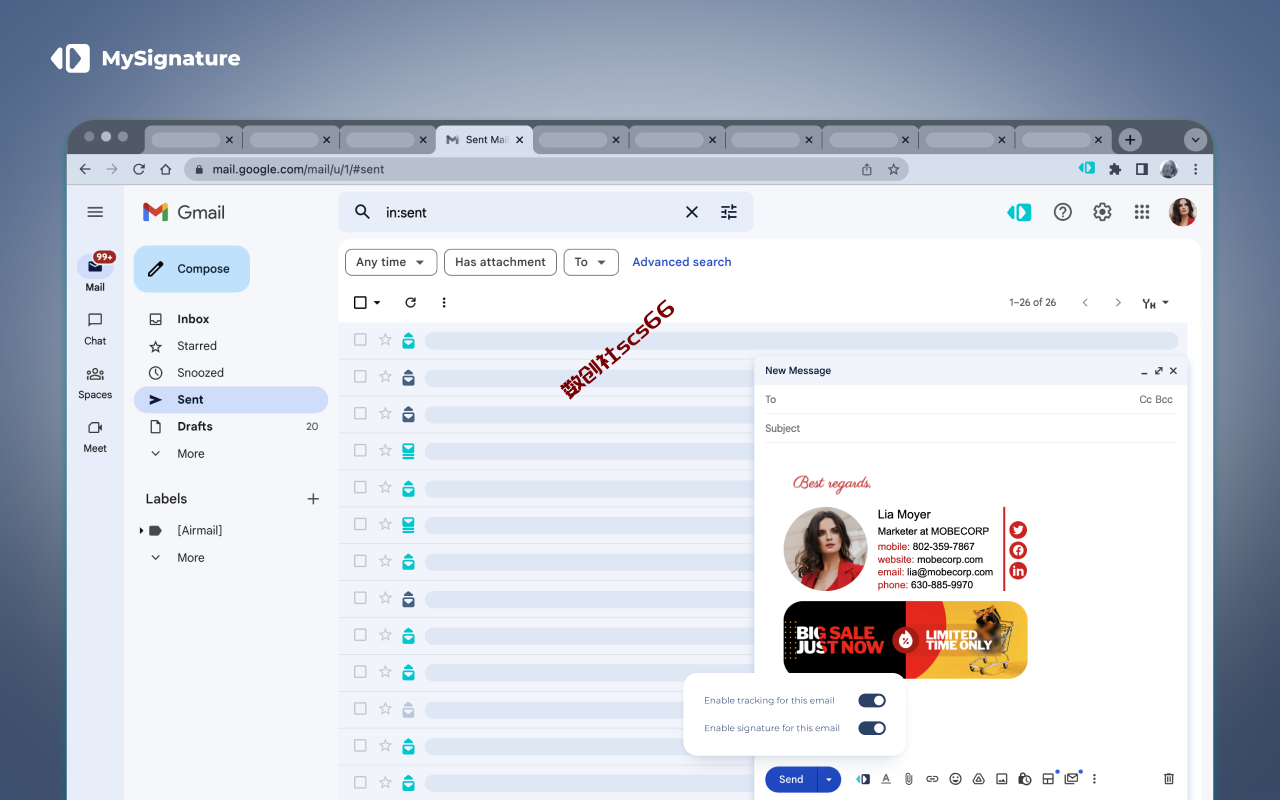Click Twitter icon in signature

coord(1018,530)
